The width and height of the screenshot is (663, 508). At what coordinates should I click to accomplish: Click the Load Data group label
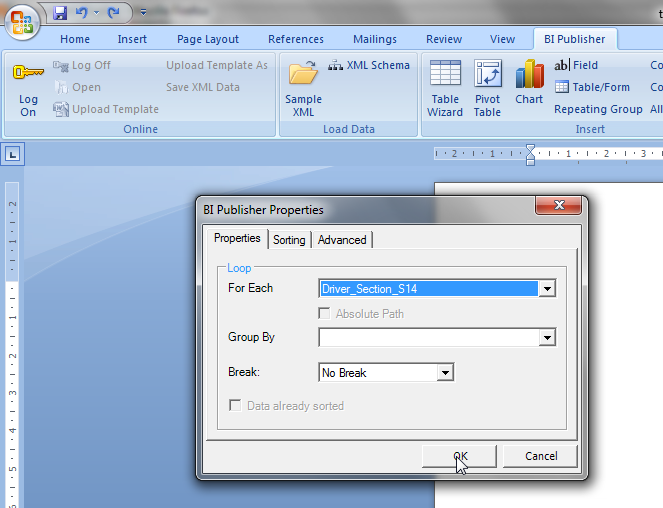[349, 129]
